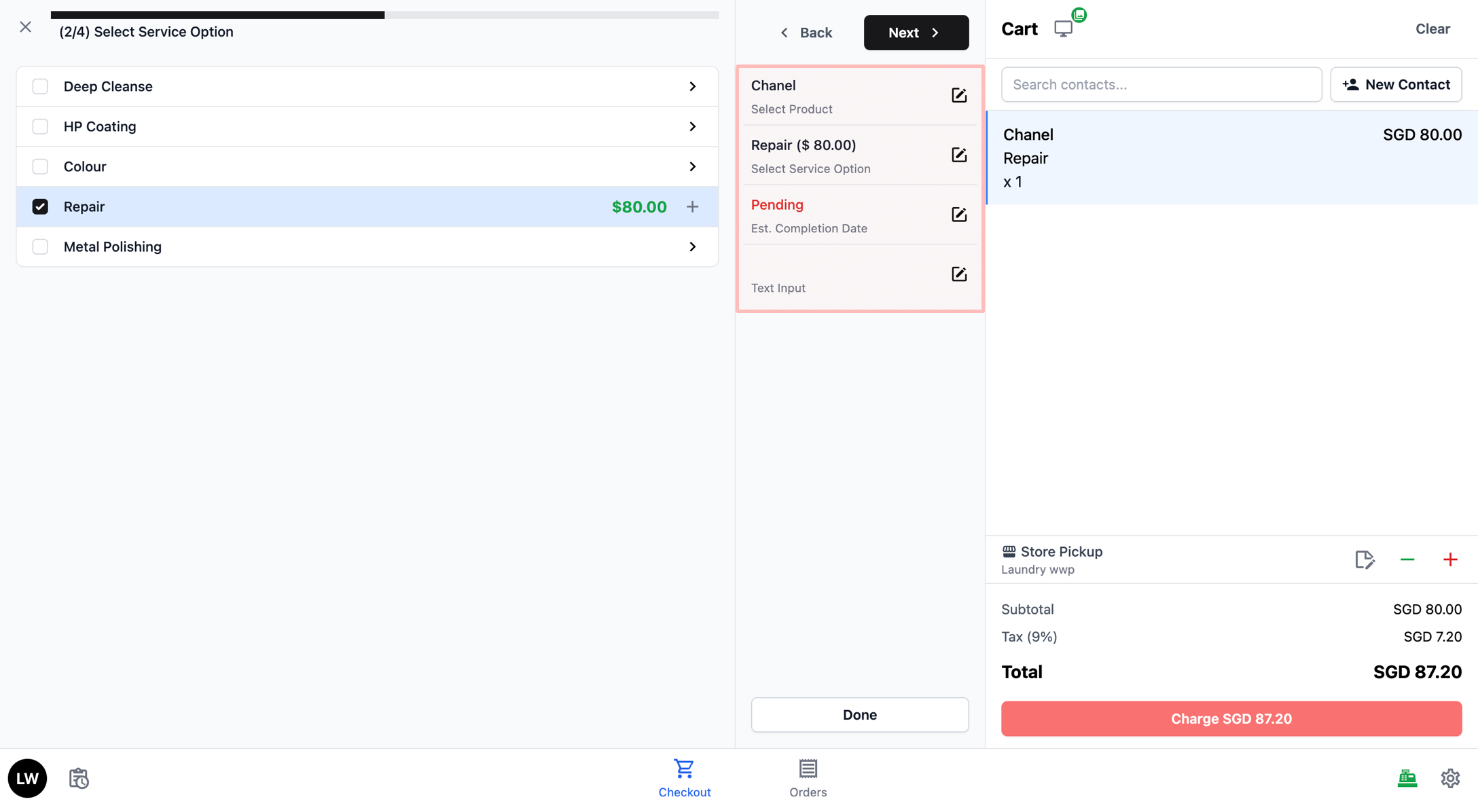Expand the Colour service chevron
The image size is (1478, 812).
[x=692, y=166]
